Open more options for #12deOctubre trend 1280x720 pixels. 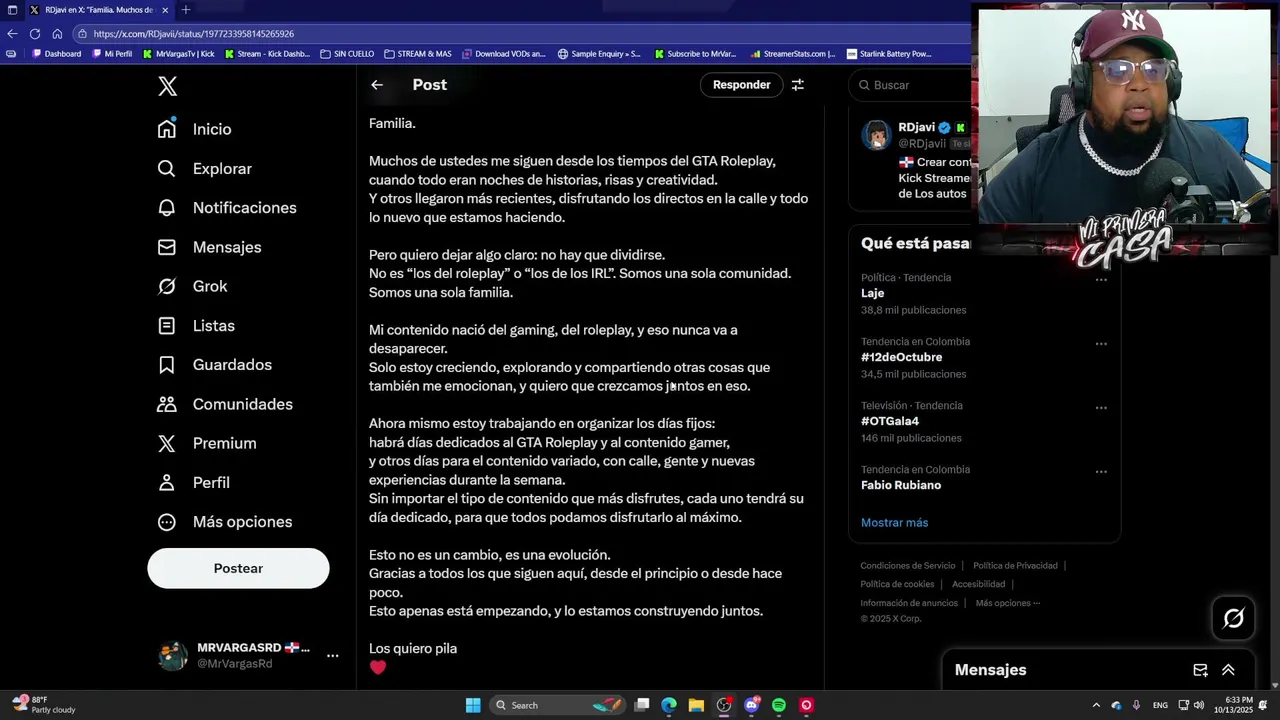[1101, 344]
